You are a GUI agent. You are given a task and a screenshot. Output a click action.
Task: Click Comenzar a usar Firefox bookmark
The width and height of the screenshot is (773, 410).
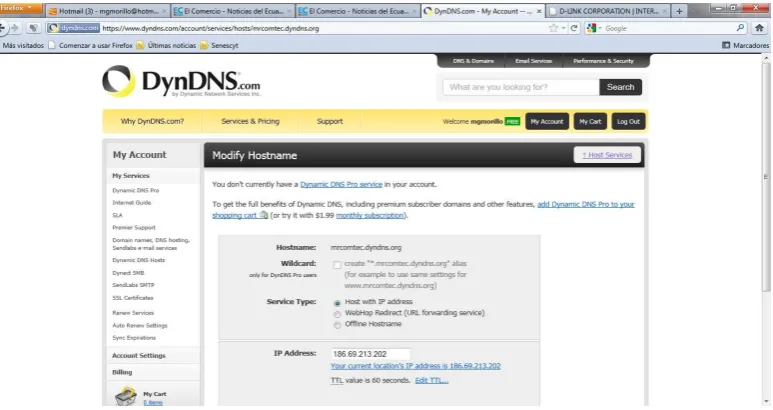91,45
